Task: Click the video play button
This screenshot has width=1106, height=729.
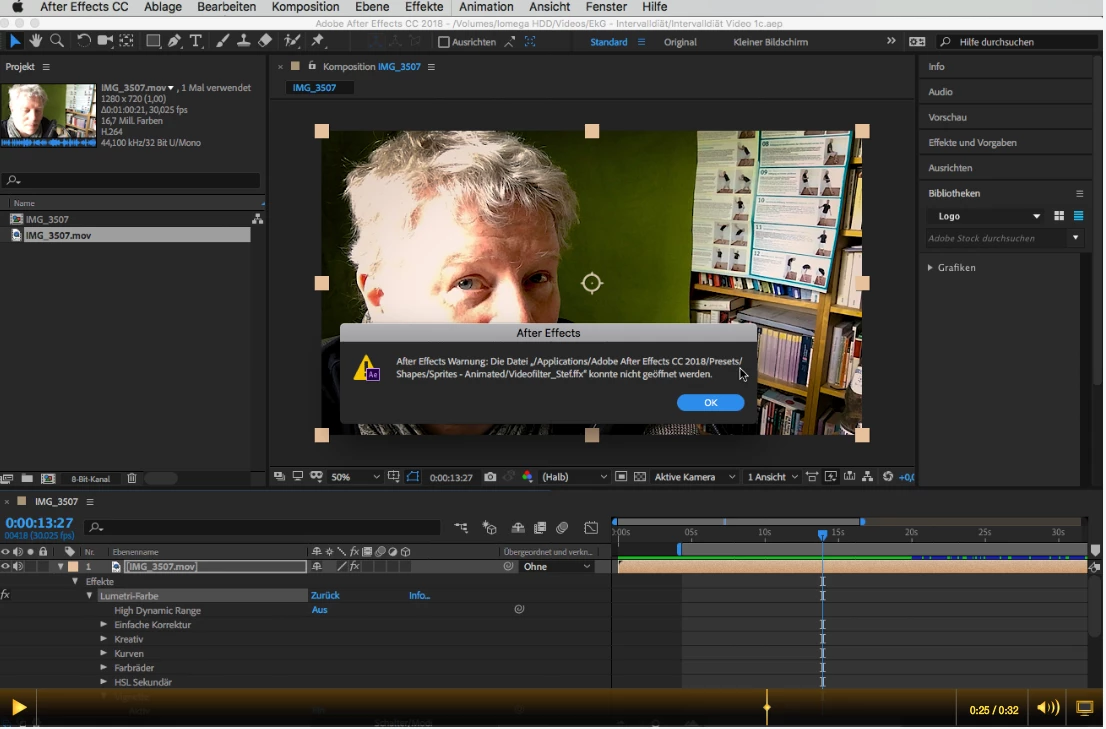Action: pyautogui.click(x=19, y=708)
